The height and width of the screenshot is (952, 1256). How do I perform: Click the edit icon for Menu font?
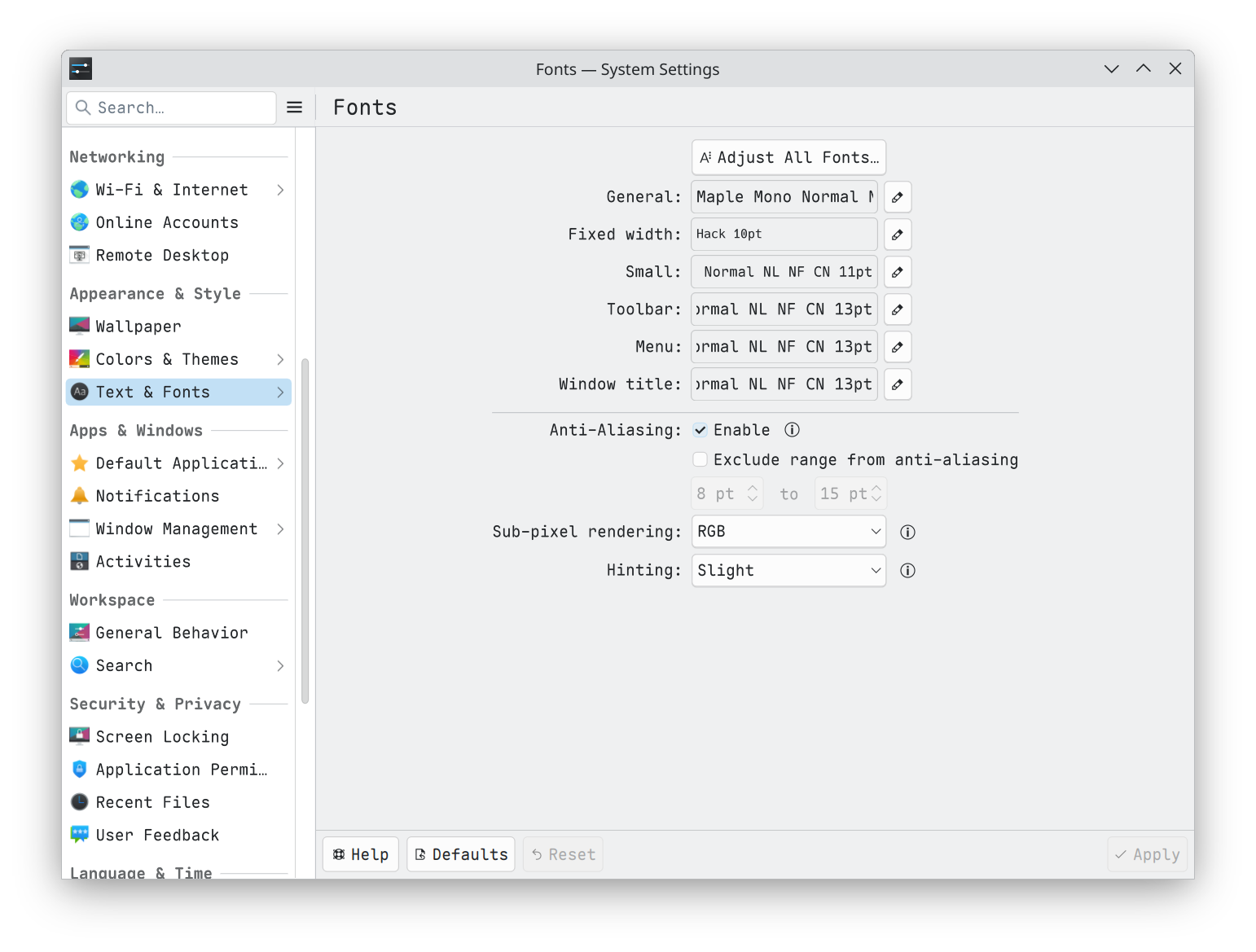point(897,347)
